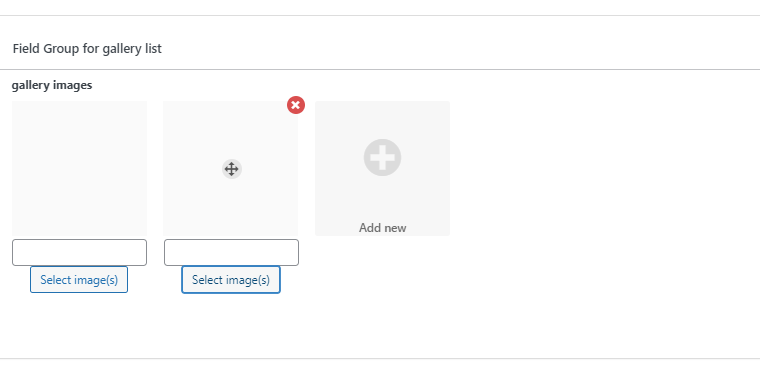Select the first empty gallery image placeholder
This screenshot has height=368, width=760.
click(x=79, y=168)
